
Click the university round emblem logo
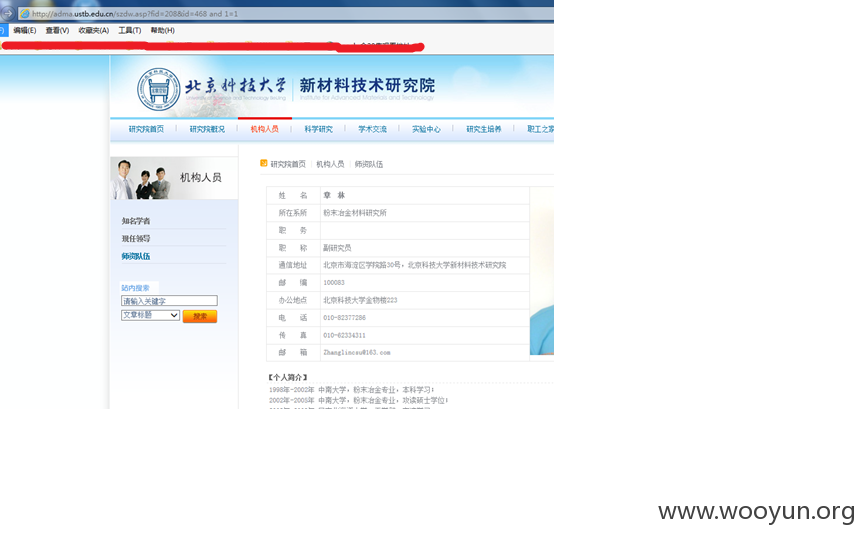click(159, 89)
